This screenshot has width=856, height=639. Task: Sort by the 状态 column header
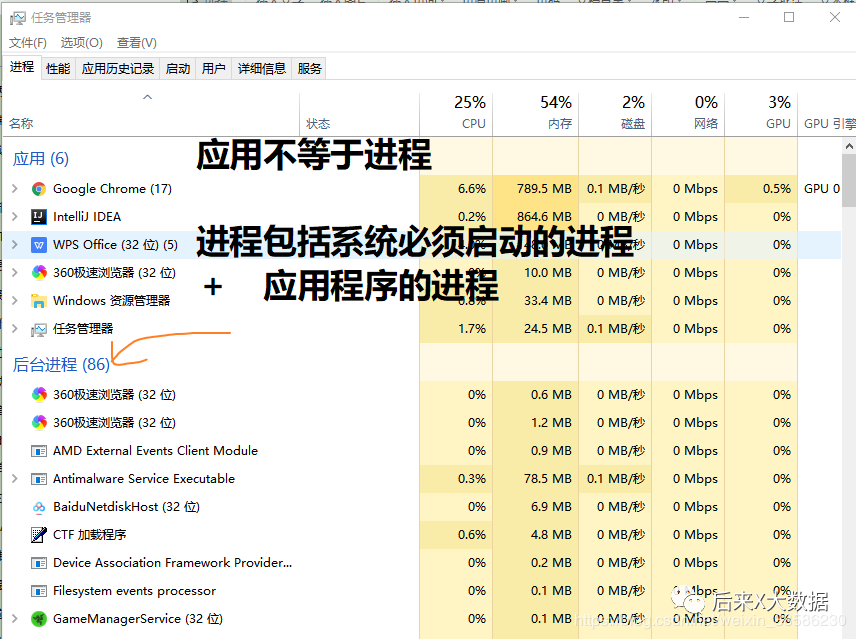(x=360, y=114)
